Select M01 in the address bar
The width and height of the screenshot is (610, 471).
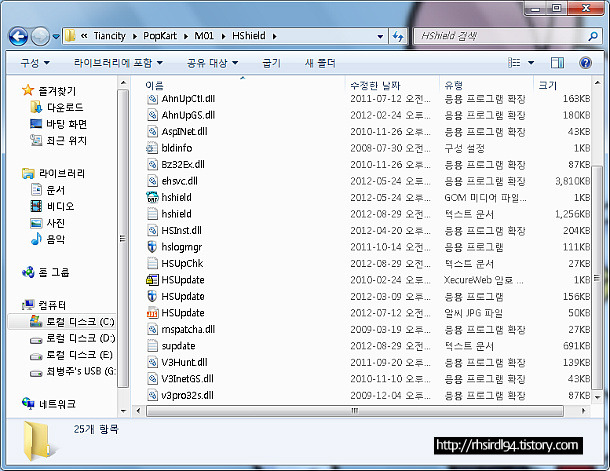[x=204, y=36]
